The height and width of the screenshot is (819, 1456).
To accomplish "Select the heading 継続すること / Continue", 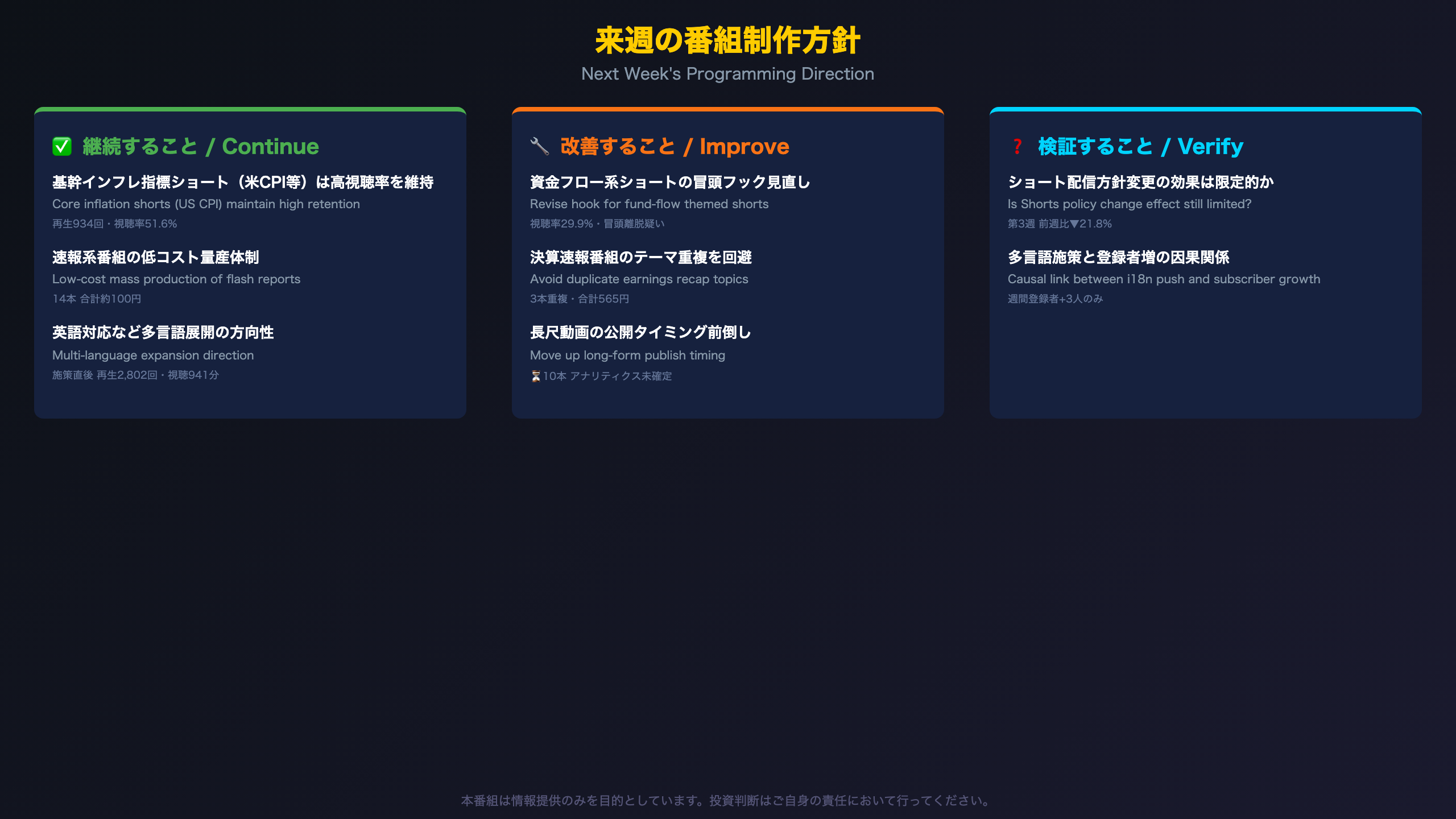I will pos(201,147).
